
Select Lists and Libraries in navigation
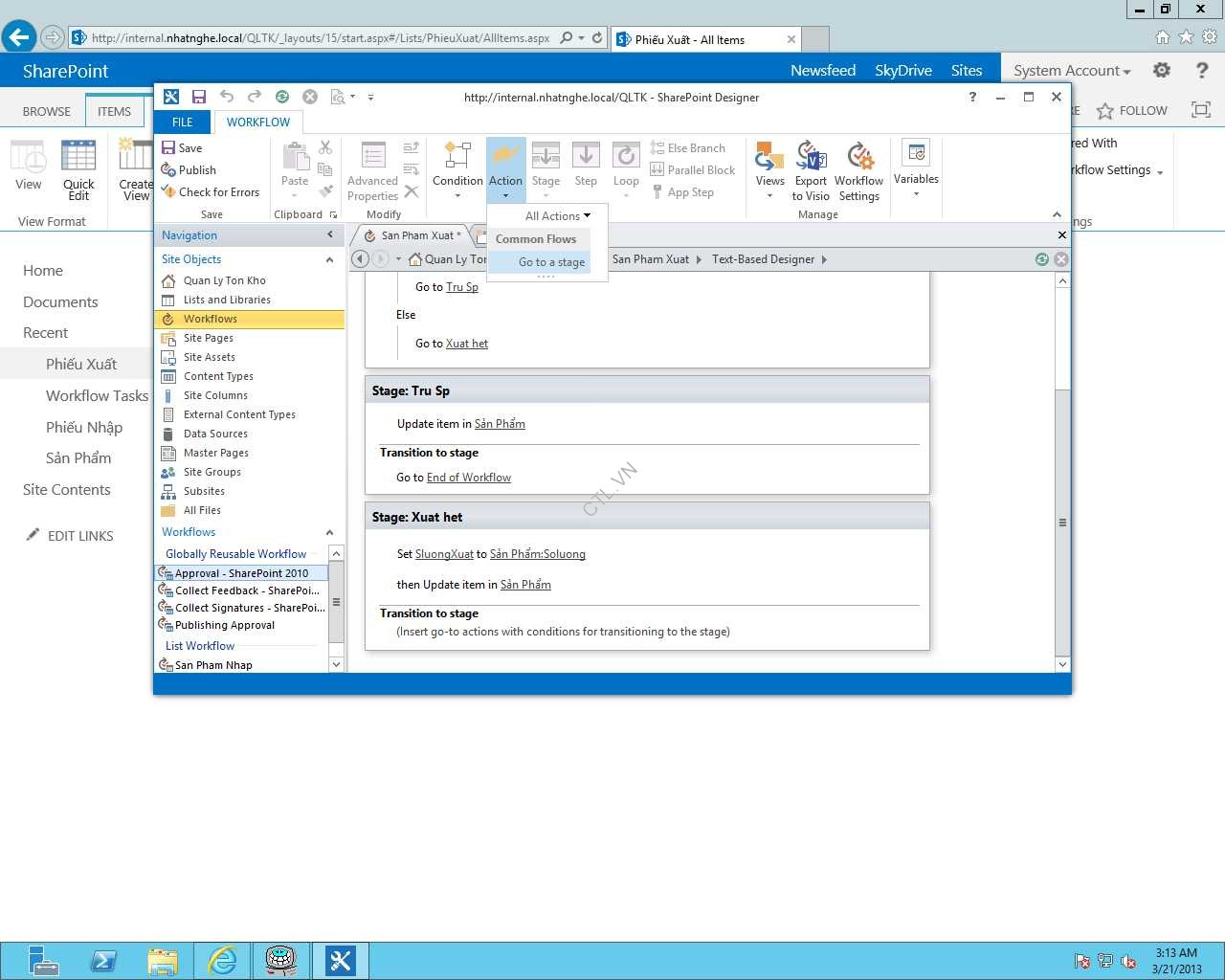[227, 300]
